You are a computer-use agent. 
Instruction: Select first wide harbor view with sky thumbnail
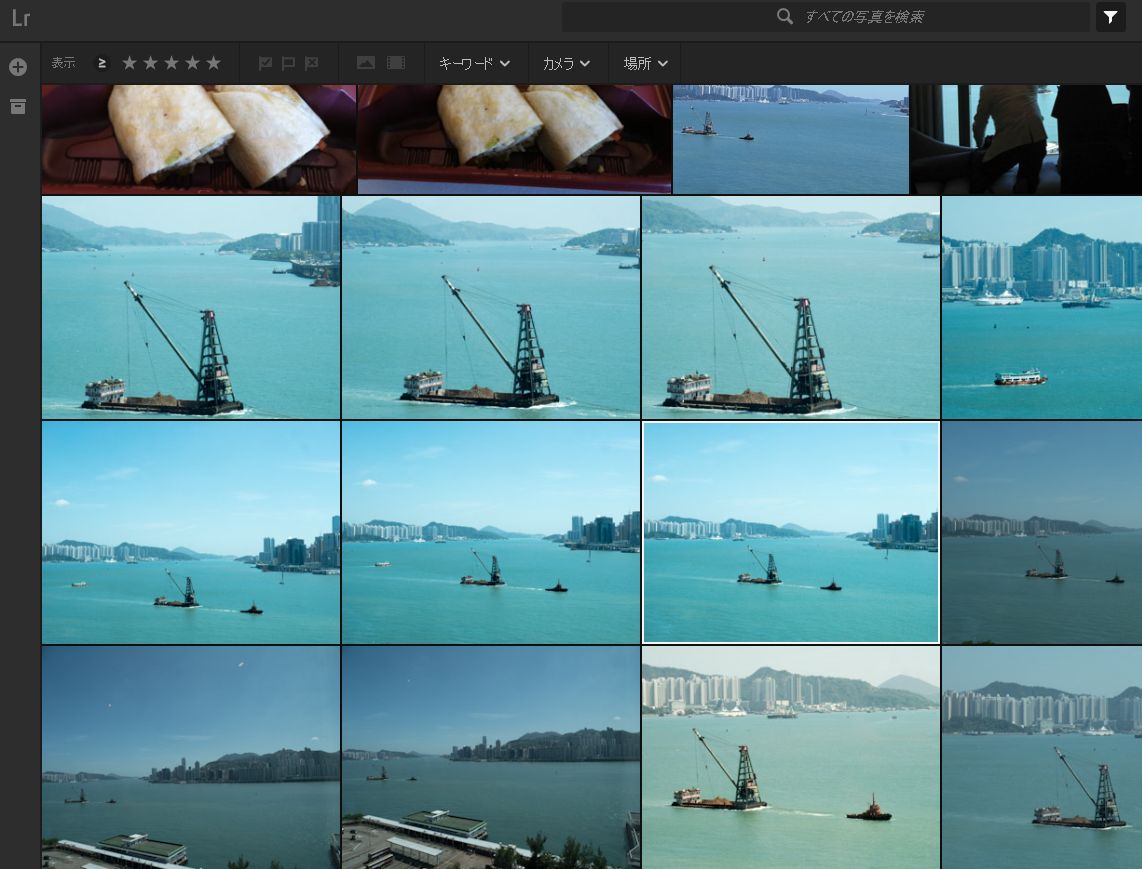[x=191, y=532]
